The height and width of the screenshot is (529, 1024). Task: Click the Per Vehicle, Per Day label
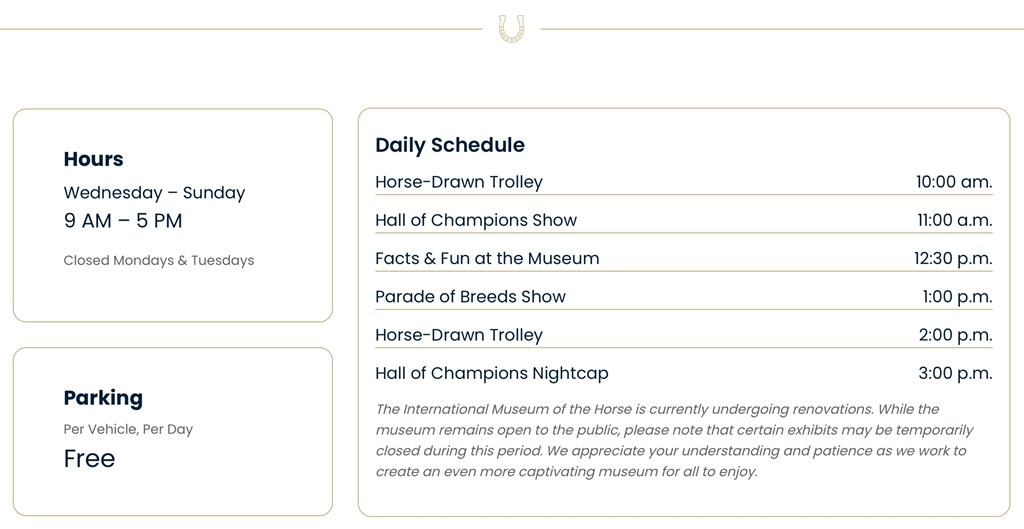click(128, 429)
